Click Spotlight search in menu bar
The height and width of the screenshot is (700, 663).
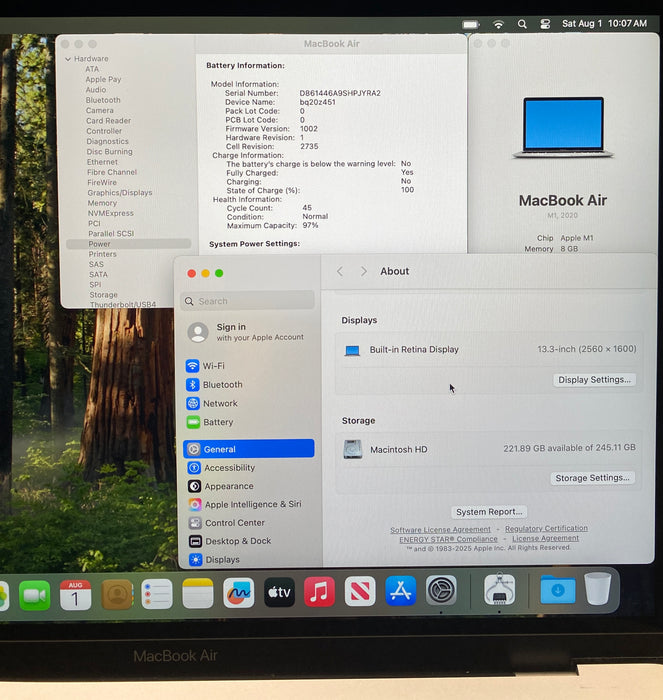522,24
